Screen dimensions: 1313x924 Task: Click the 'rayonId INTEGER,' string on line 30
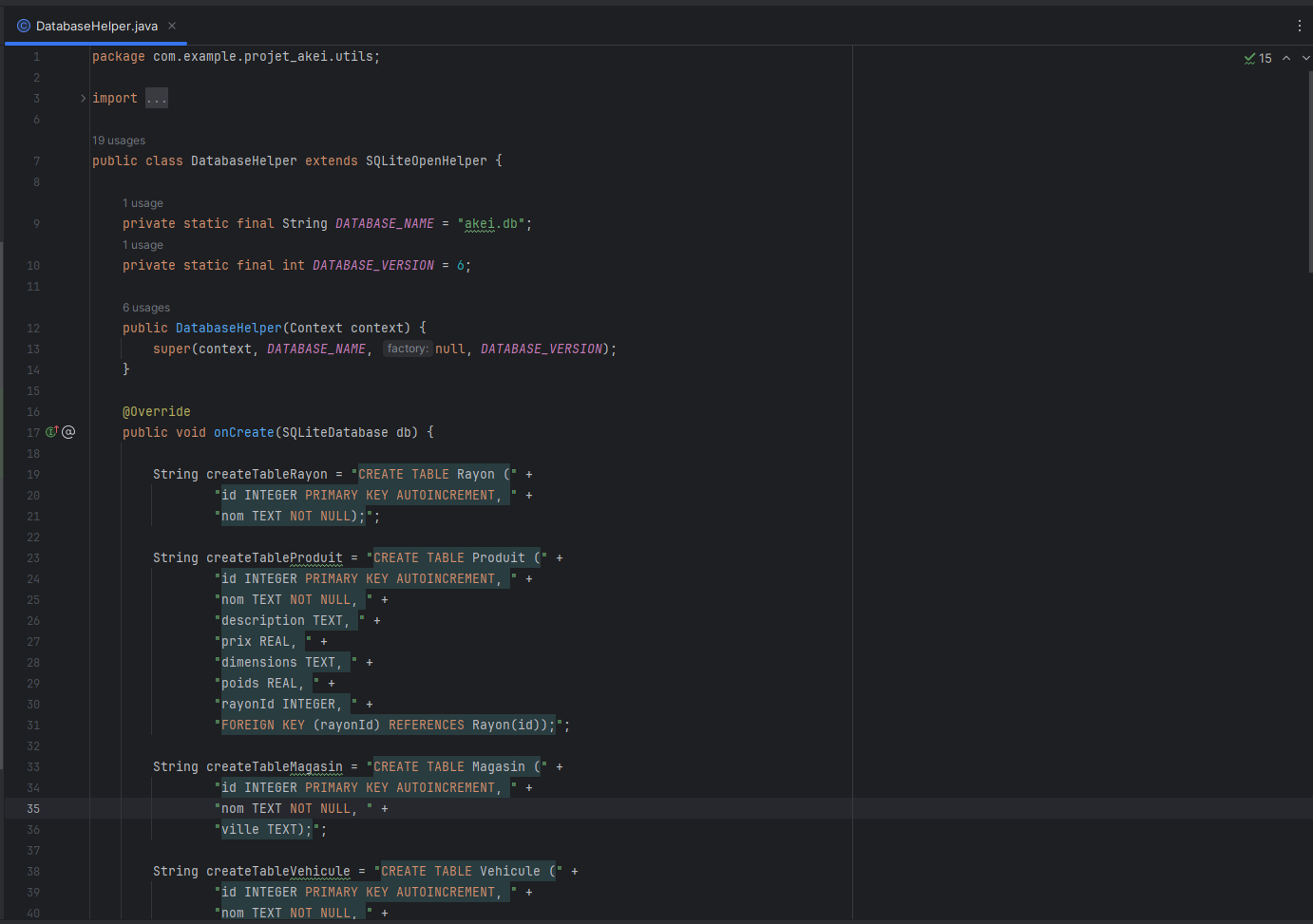click(x=286, y=705)
